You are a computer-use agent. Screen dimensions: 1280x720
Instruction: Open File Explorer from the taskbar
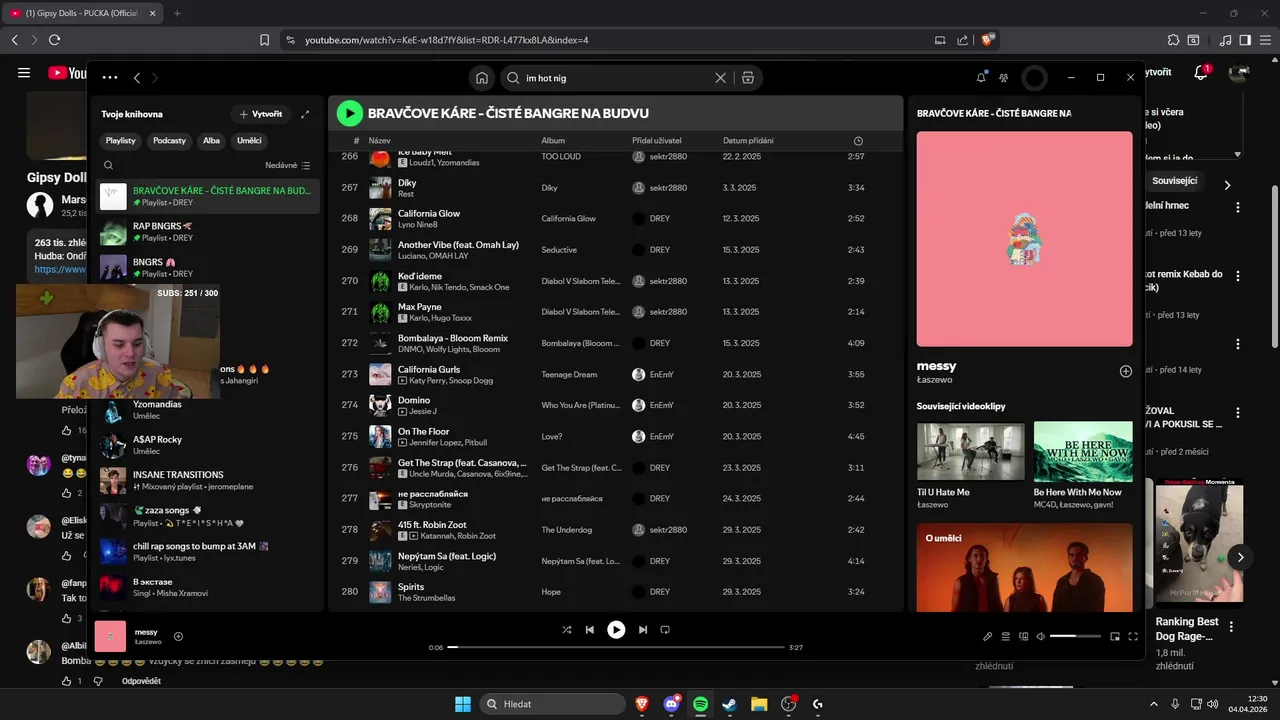(759, 704)
